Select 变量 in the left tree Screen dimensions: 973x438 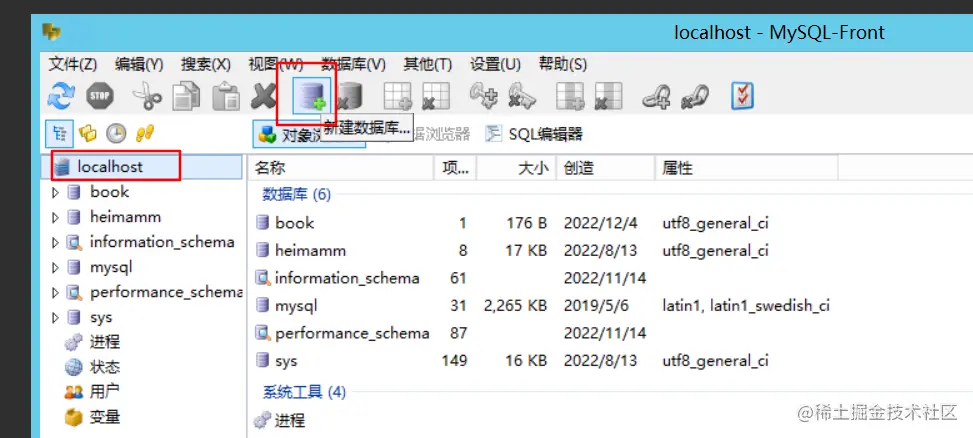(93, 417)
